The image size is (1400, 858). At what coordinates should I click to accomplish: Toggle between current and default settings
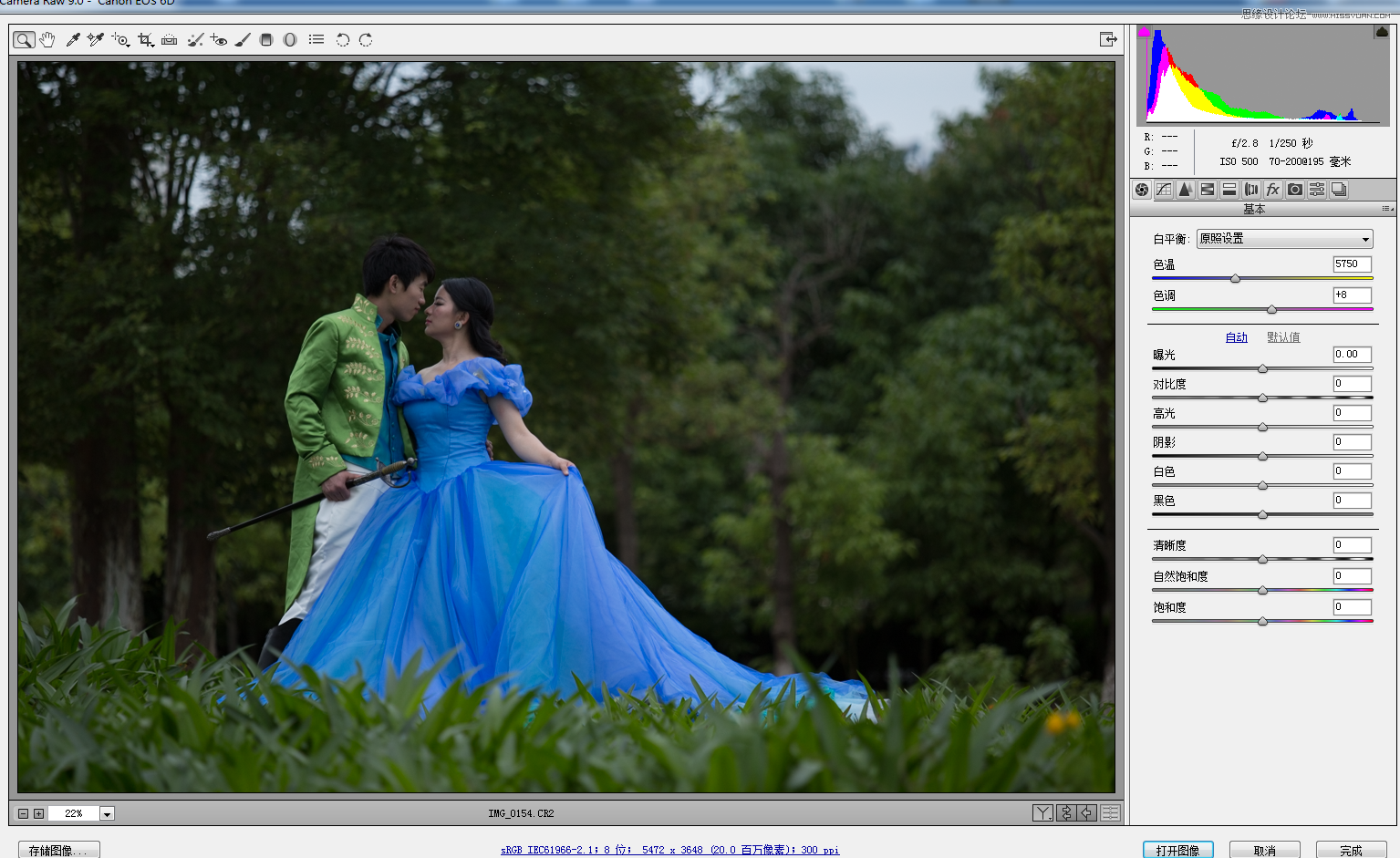pyautogui.click(x=1110, y=812)
